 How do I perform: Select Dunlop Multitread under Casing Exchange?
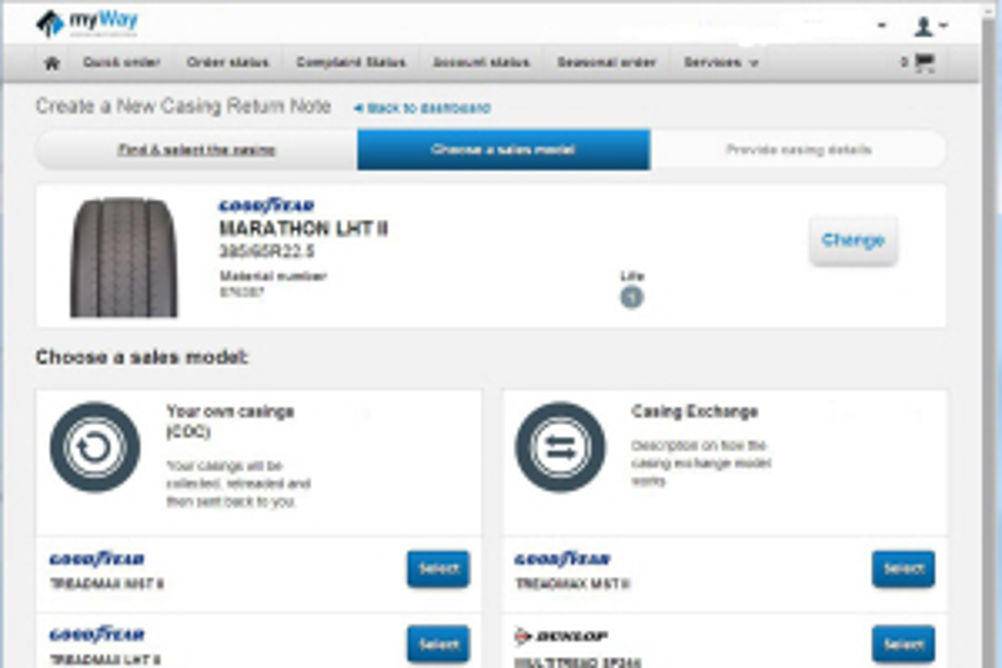pyautogui.click(x=903, y=644)
